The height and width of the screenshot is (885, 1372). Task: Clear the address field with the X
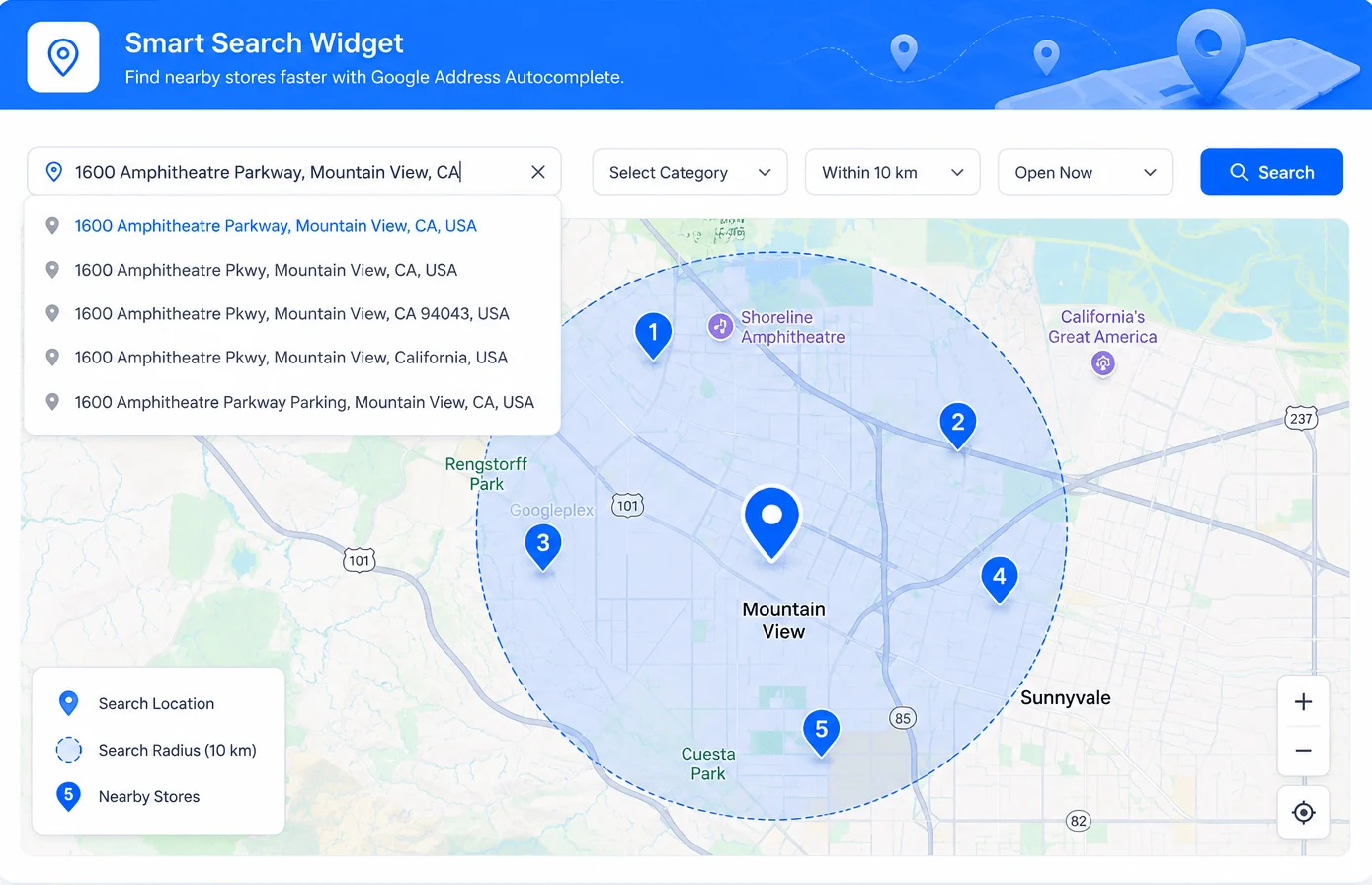tap(538, 172)
